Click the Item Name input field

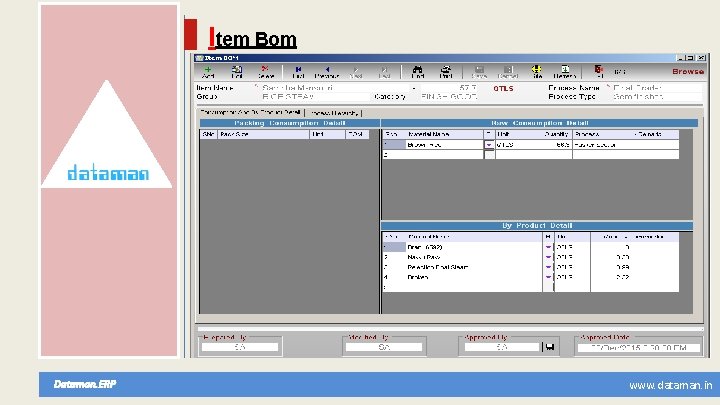[x=334, y=87]
